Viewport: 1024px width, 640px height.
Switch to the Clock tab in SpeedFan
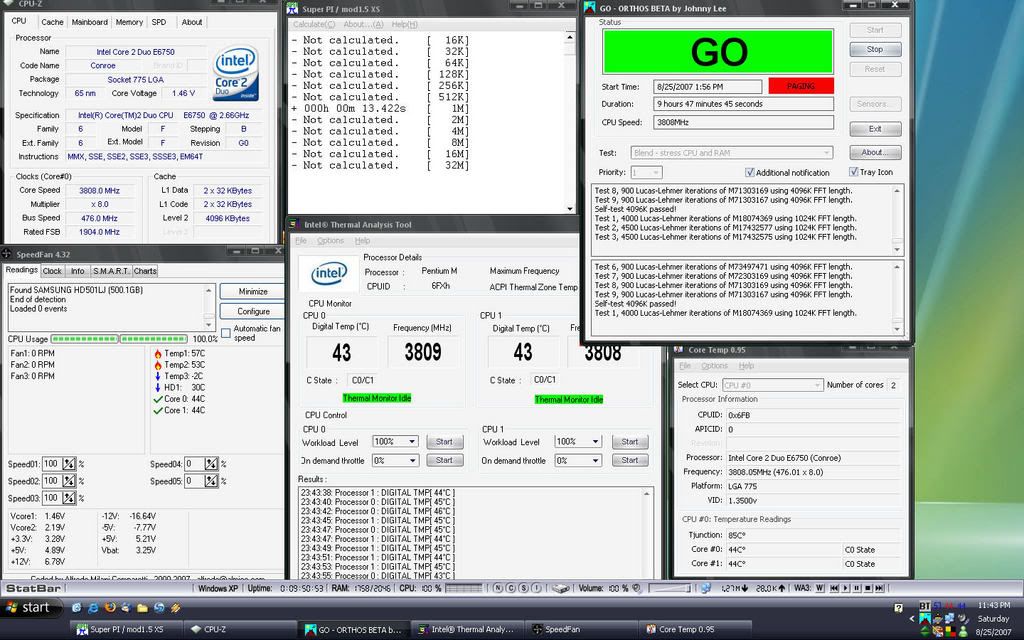[52, 271]
